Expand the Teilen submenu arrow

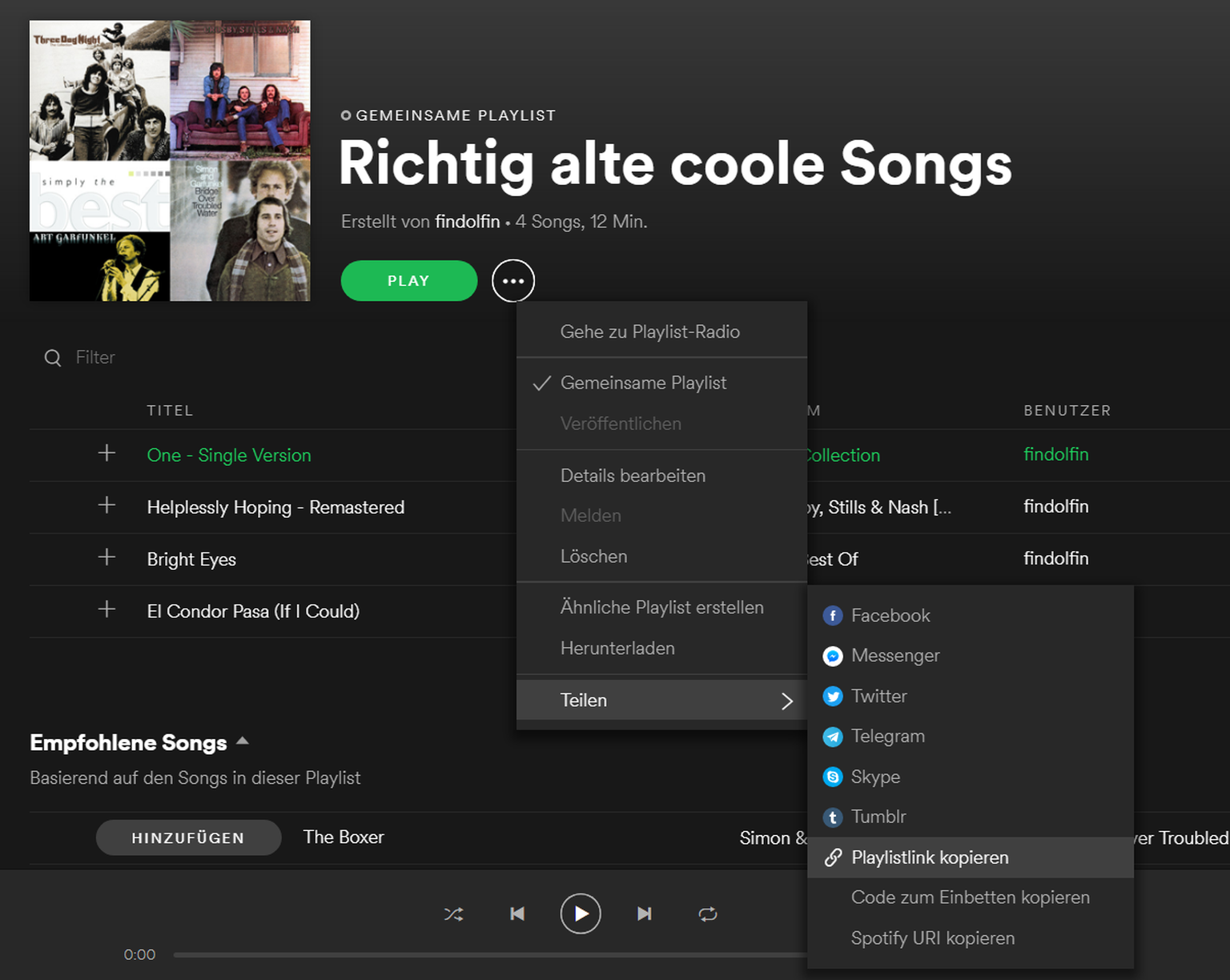click(x=786, y=701)
